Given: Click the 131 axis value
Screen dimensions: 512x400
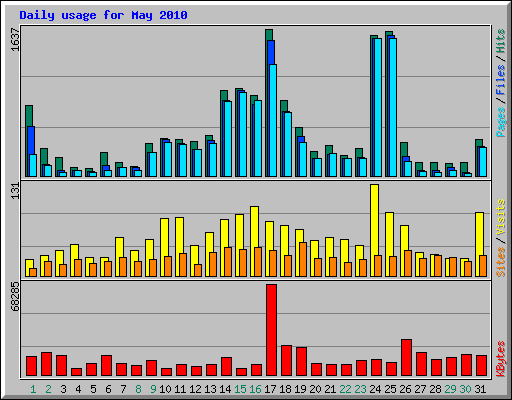Looking at the screenshot, I should click(15, 191).
